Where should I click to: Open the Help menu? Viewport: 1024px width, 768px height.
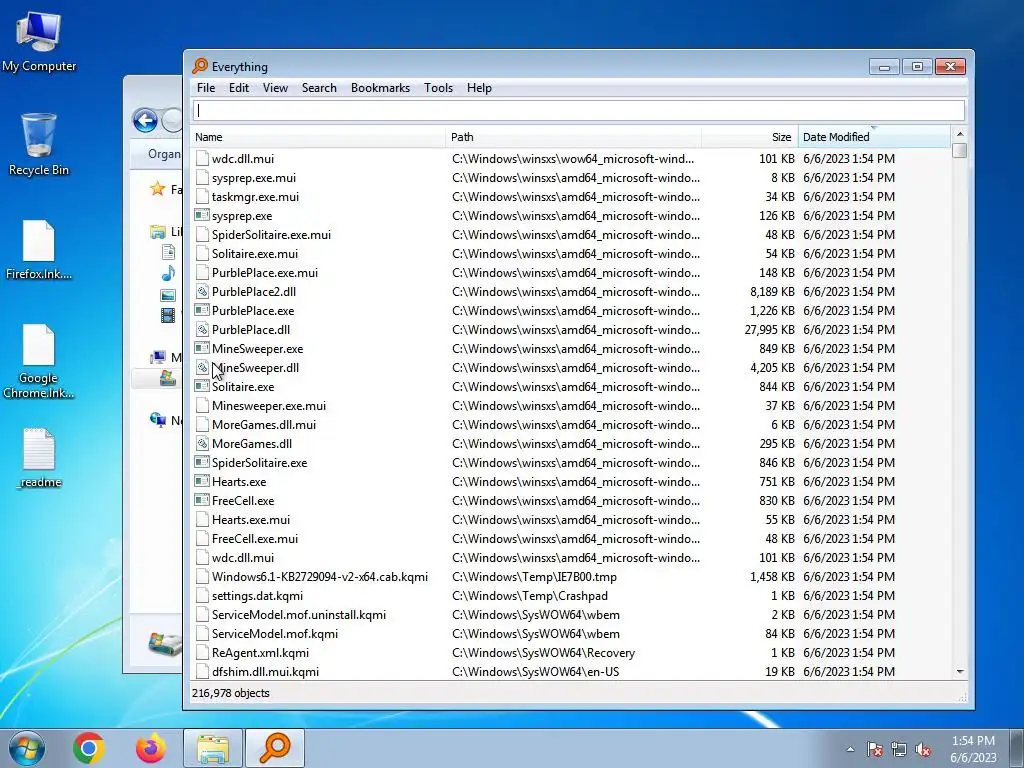(x=479, y=88)
